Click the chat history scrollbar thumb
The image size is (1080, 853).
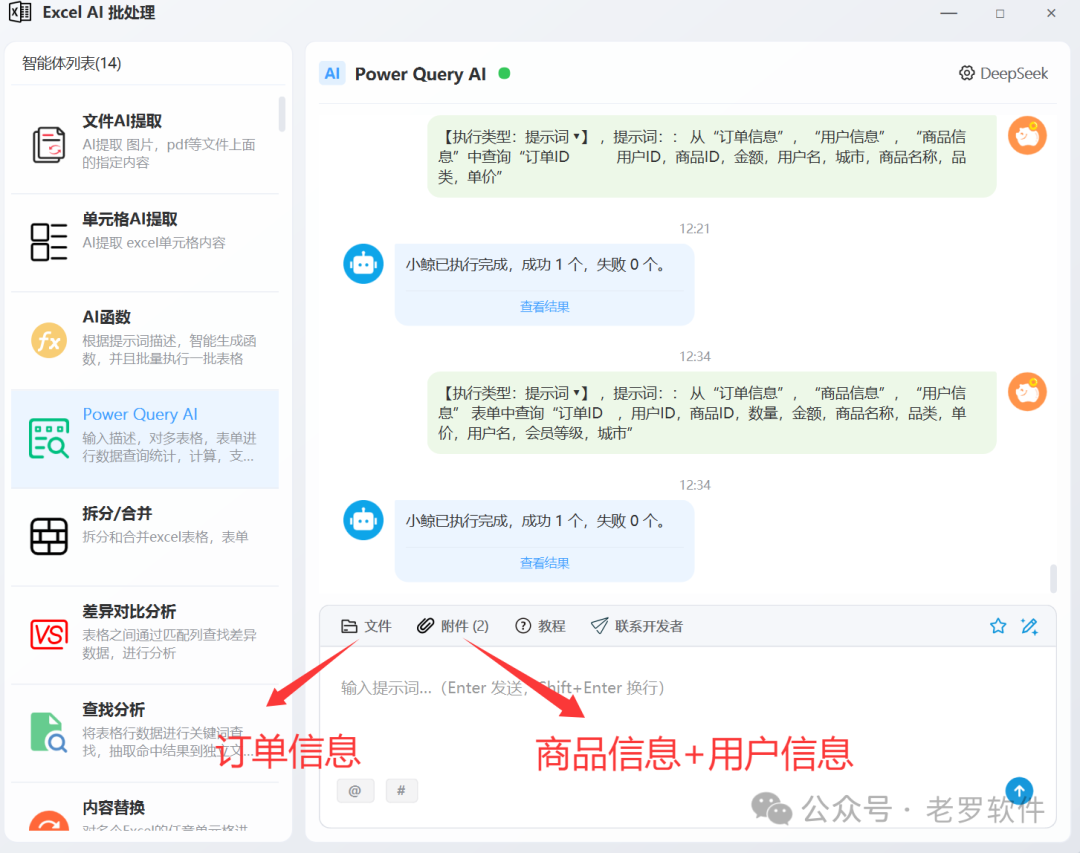[x=1053, y=578]
